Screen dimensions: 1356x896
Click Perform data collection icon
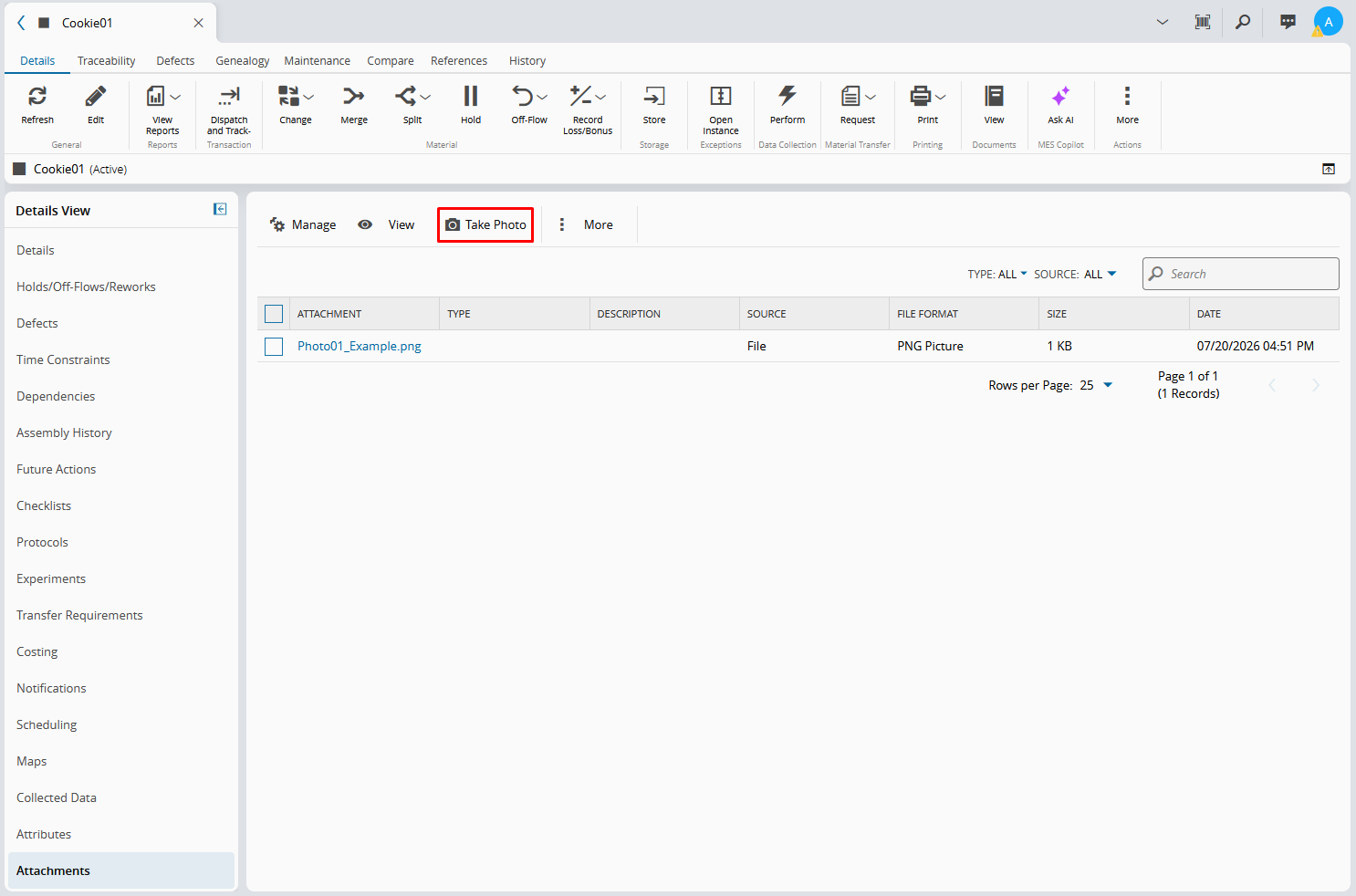tap(788, 96)
